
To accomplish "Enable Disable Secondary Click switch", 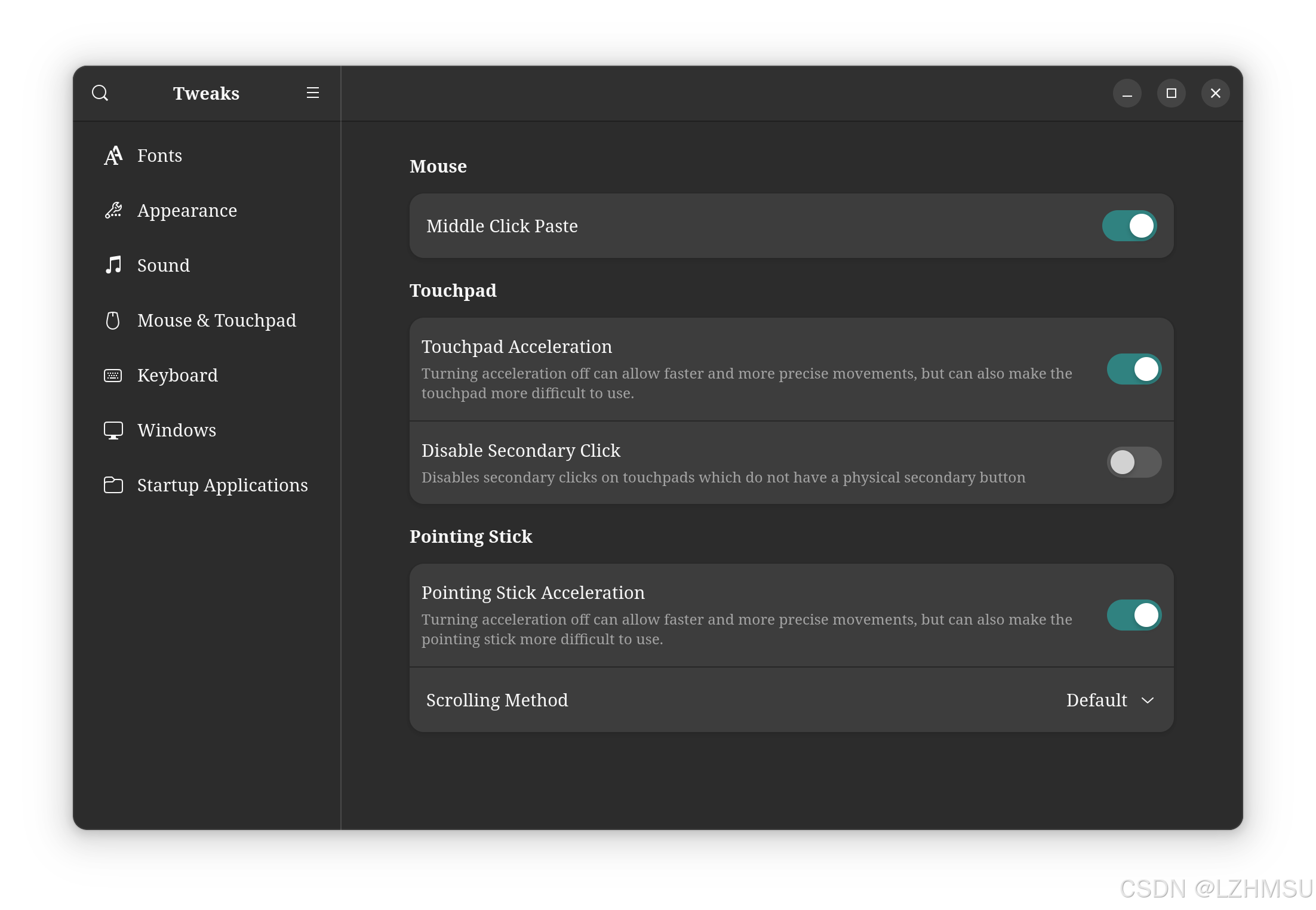I will pyautogui.click(x=1133, y=462).
